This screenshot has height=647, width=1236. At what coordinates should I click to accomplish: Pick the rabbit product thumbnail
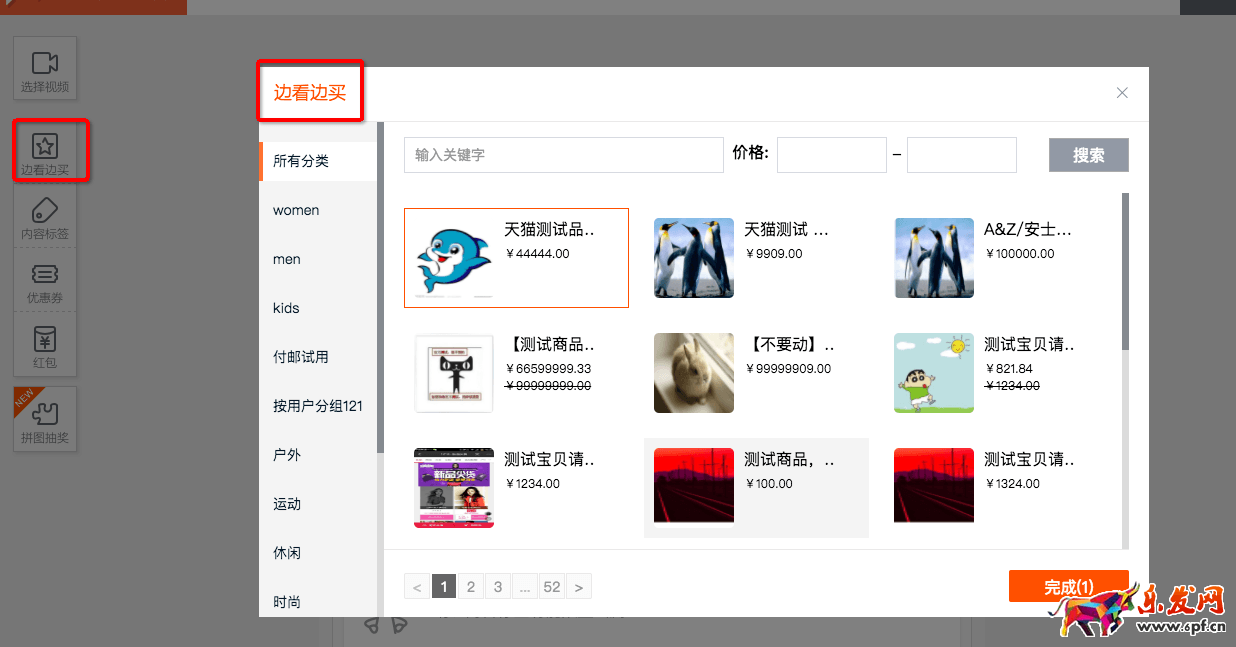(693, 373)
